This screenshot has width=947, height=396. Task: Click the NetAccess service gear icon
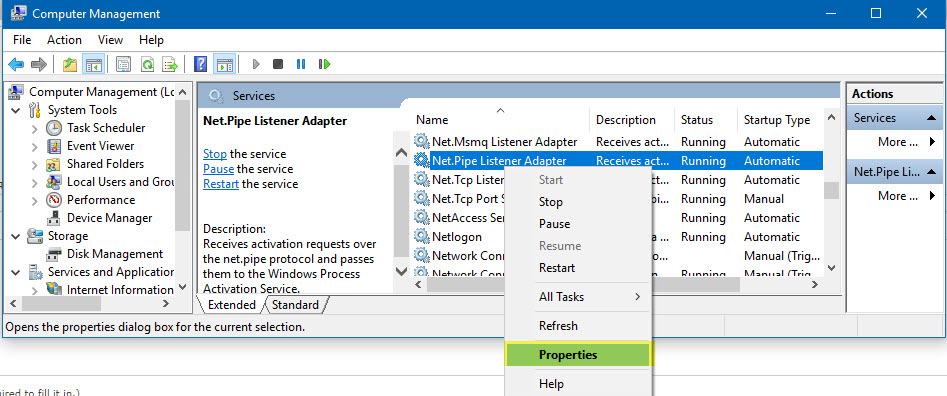[421, 218]
